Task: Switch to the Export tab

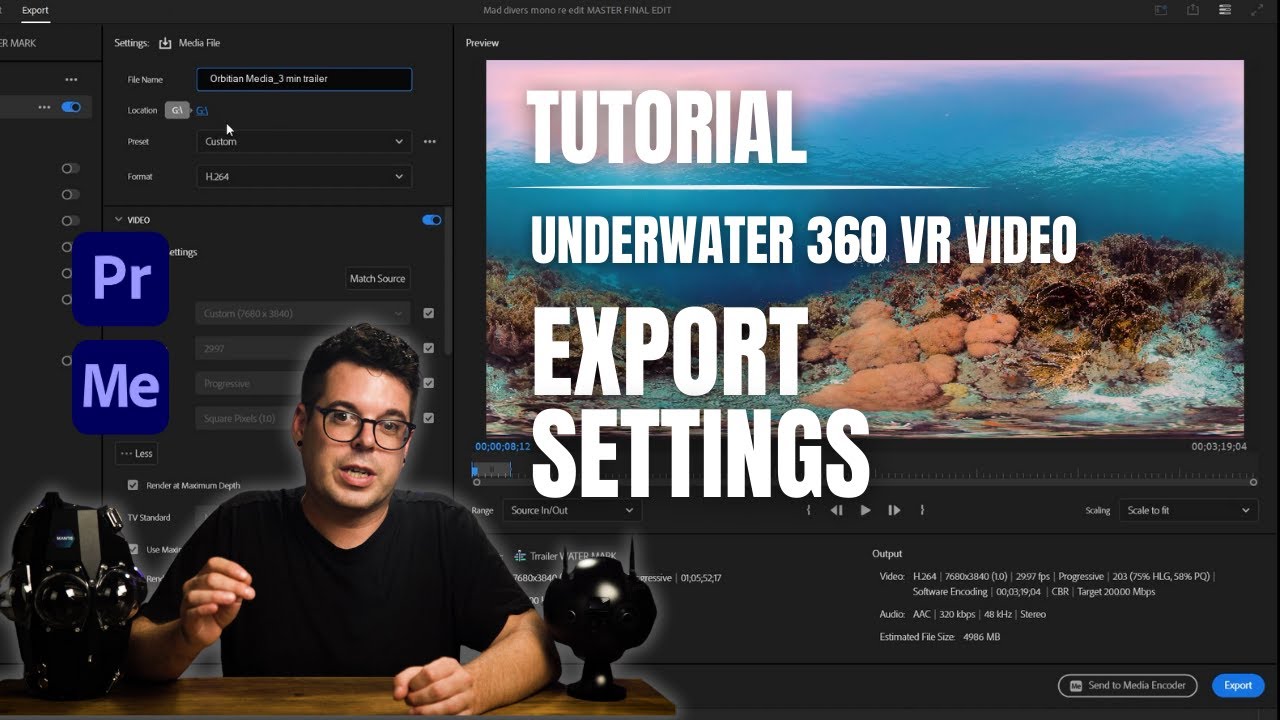Action: [x=35, y=10]
